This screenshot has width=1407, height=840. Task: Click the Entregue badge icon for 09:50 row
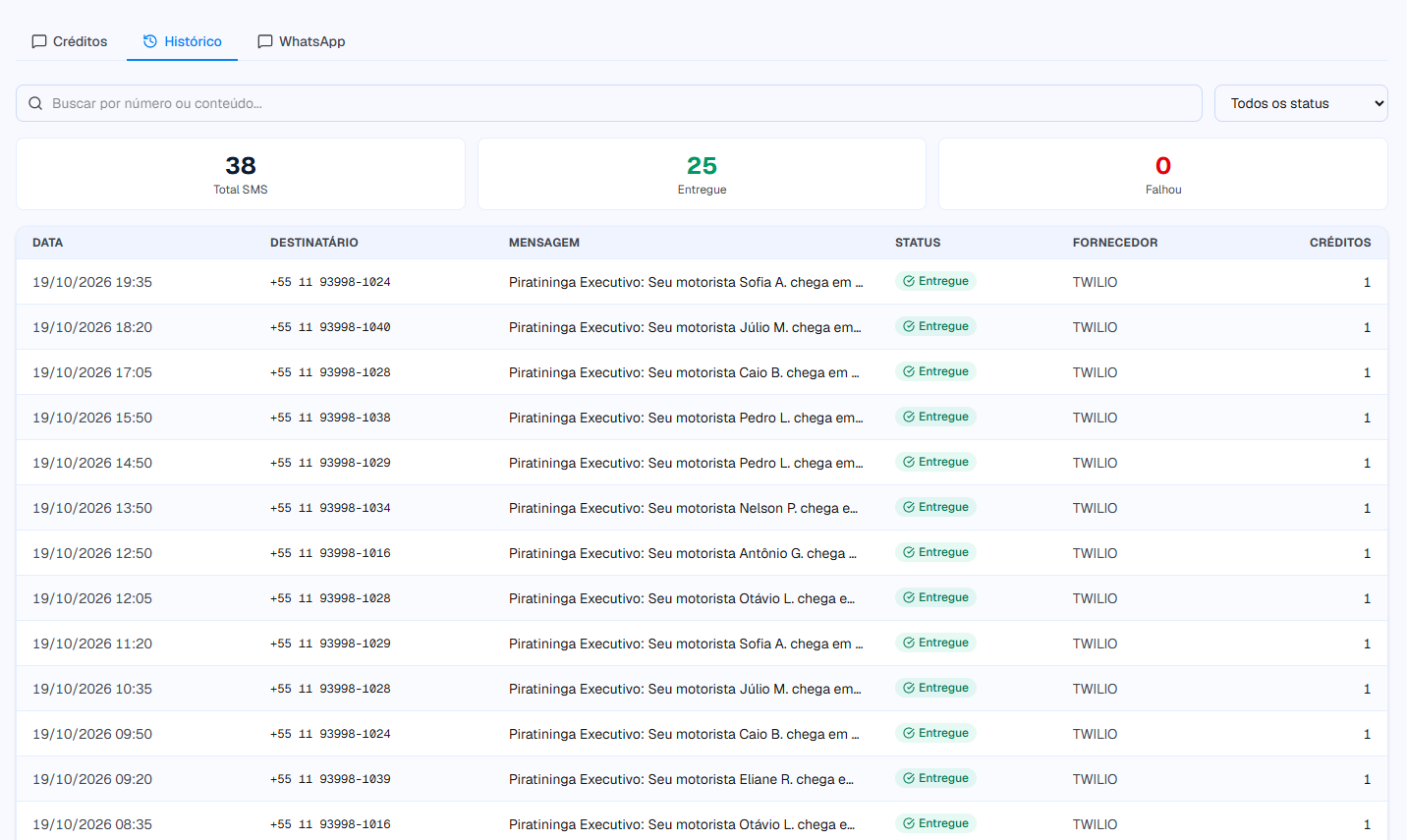point(909,733)
